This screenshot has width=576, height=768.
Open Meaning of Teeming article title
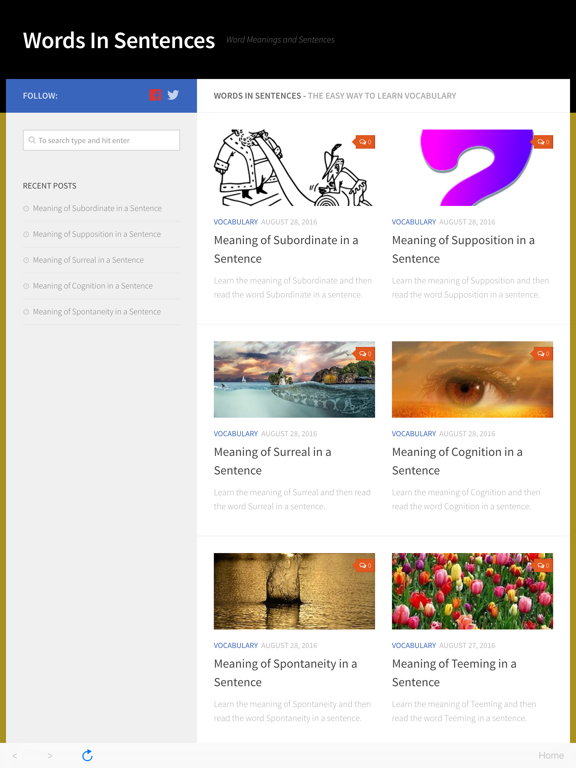tap(454, 672)
